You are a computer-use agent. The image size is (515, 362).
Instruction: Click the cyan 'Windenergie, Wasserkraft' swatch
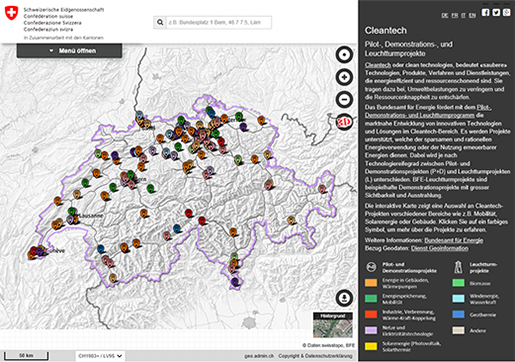tap(458, 298)
